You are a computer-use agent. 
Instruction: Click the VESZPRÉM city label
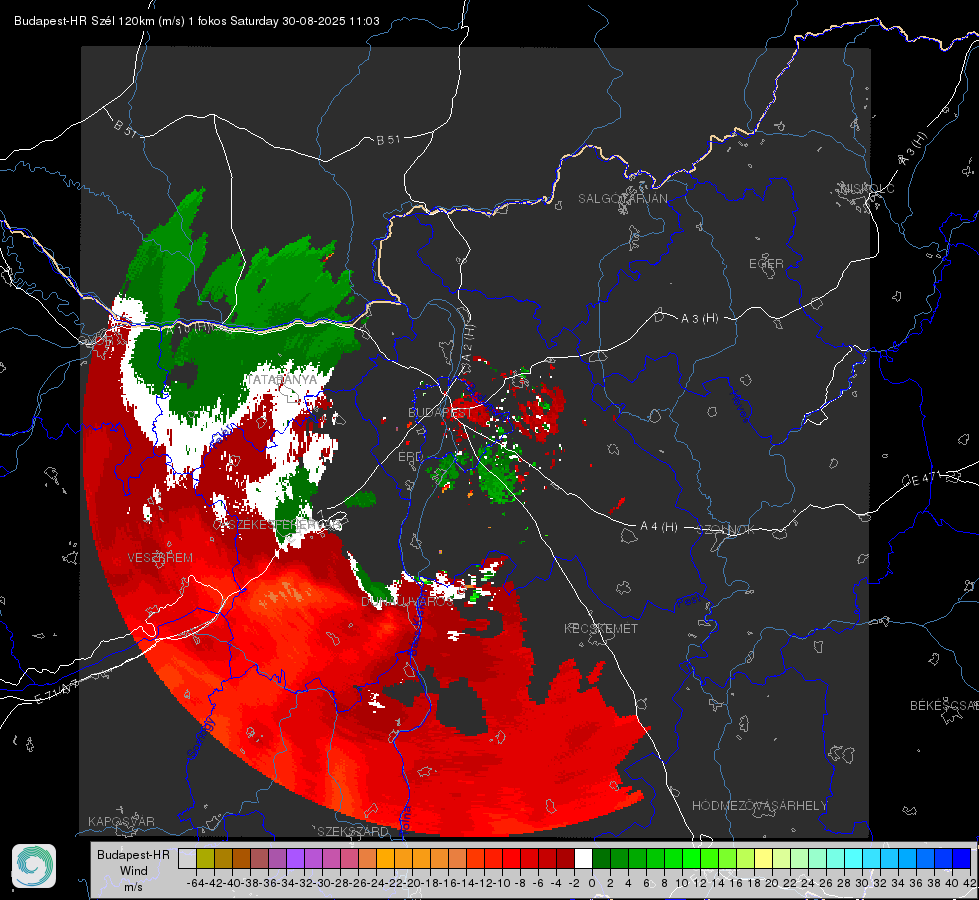(x=160, y=558)
